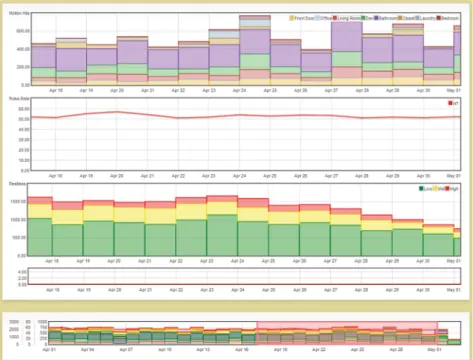Click the High red legend swatch in Restless chart

(447, 189)
